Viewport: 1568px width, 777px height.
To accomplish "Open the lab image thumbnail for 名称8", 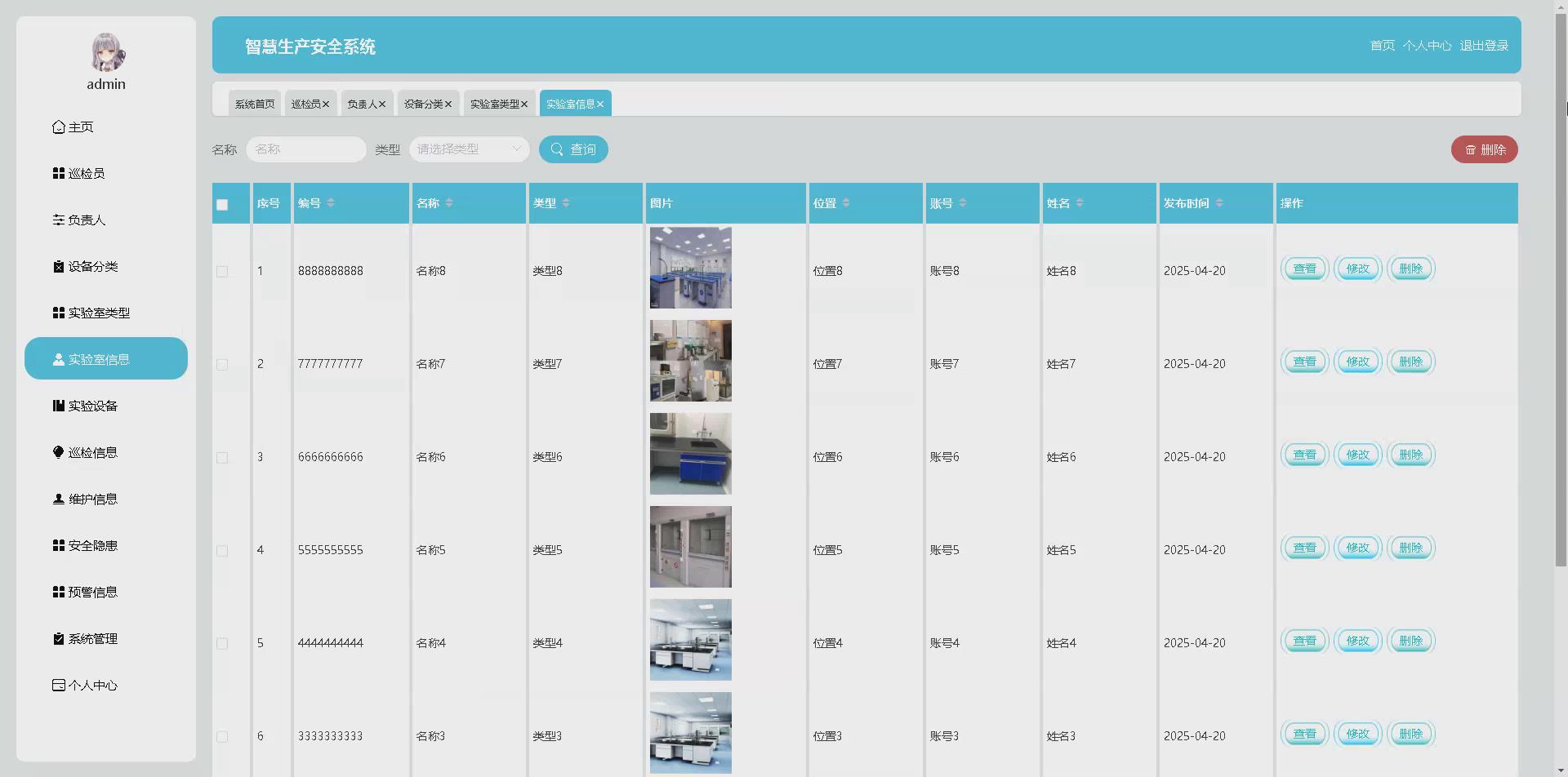I will pyautogui.click(x=691, y=268).
